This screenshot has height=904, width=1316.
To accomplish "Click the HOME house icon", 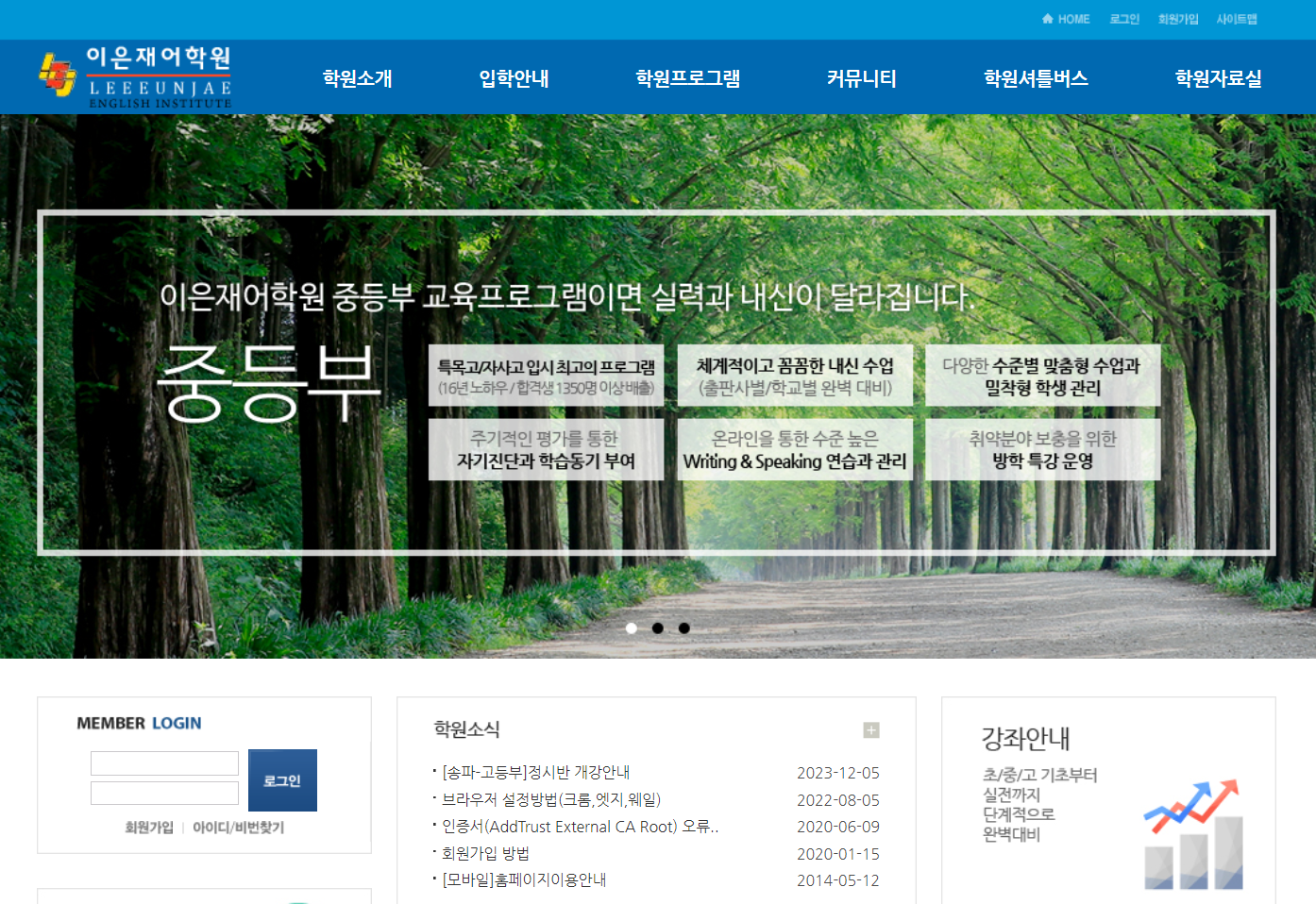I will [1048, 19].
